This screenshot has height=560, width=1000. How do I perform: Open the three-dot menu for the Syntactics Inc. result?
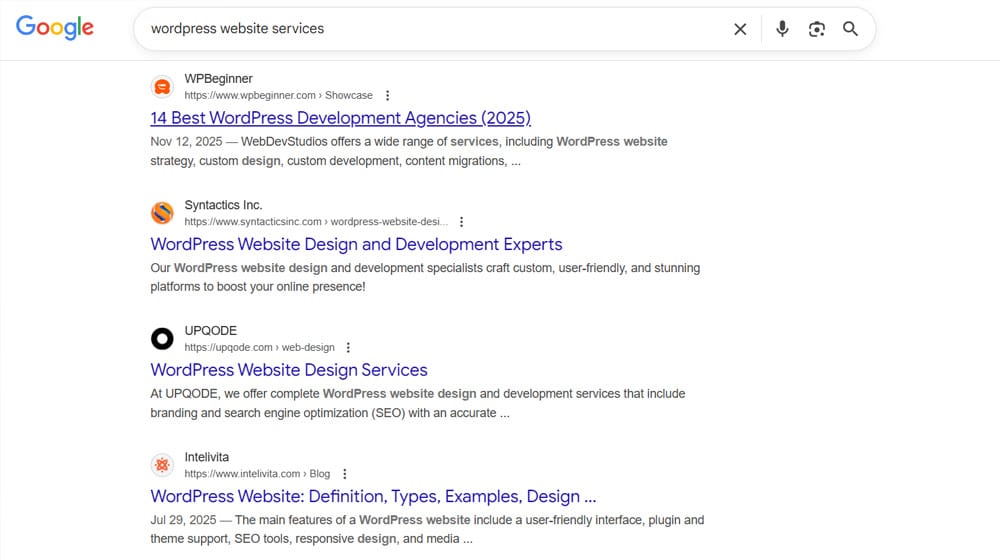[x=461, y=222]
